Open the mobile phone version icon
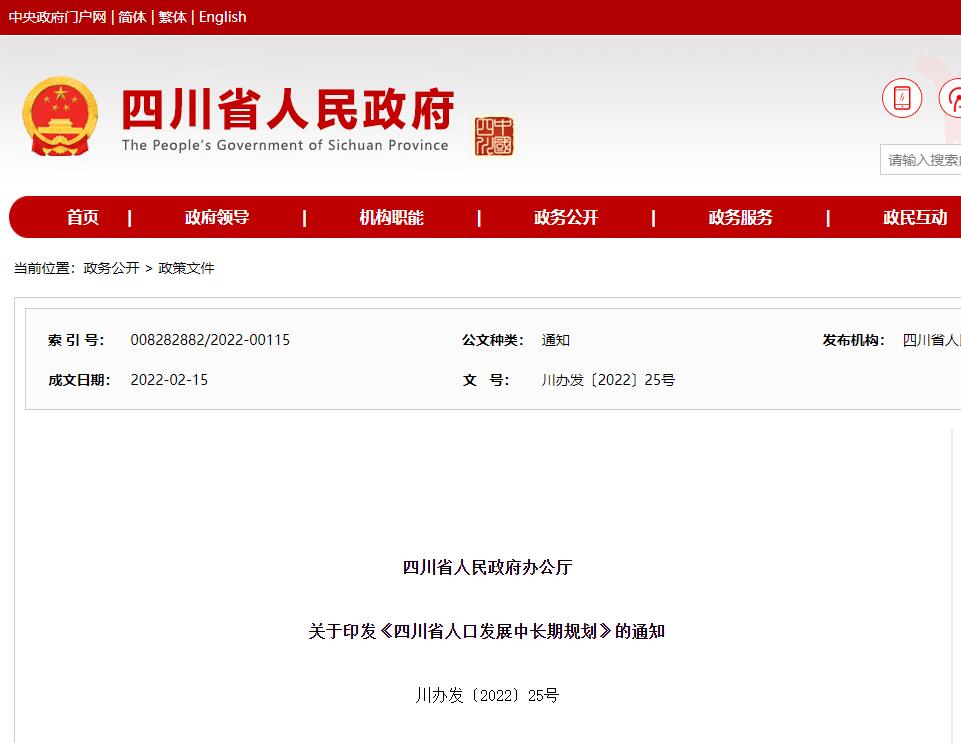The height and width of the screenshot is (743, 961). [902, 97]
